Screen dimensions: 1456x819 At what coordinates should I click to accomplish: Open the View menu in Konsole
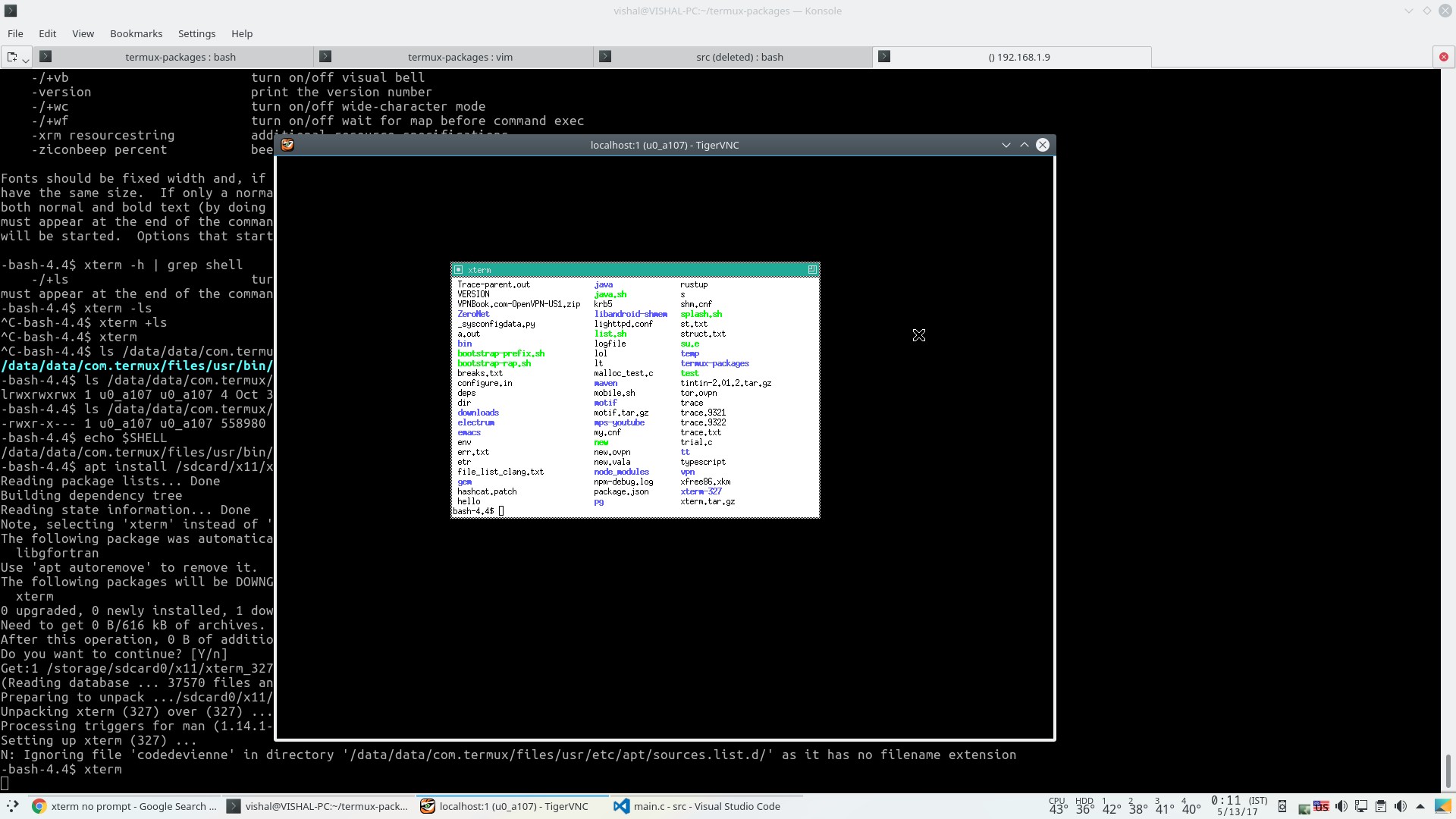click(83, 33)
